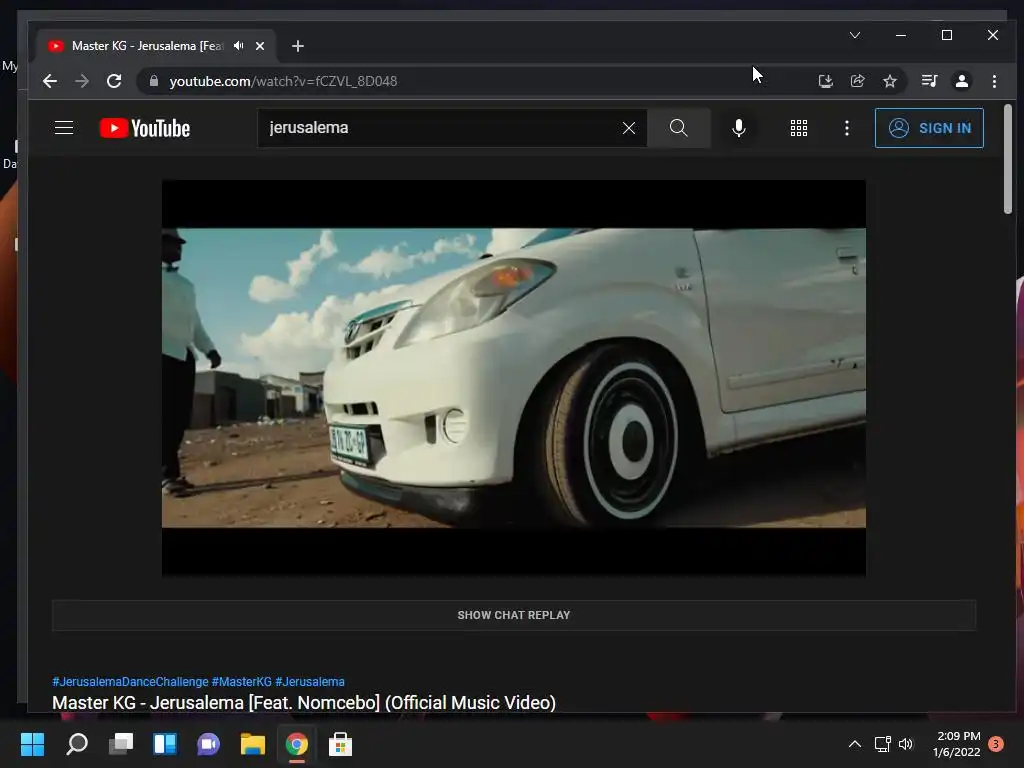The image size is (1024, 768).
Task: Open Windows taskbar search
Action: [77, 744]
